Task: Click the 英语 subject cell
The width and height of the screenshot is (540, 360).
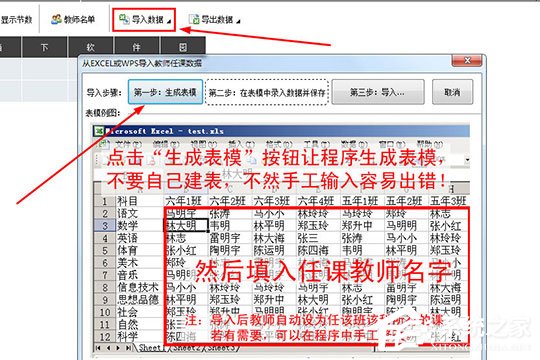Action: click(139, 238)
